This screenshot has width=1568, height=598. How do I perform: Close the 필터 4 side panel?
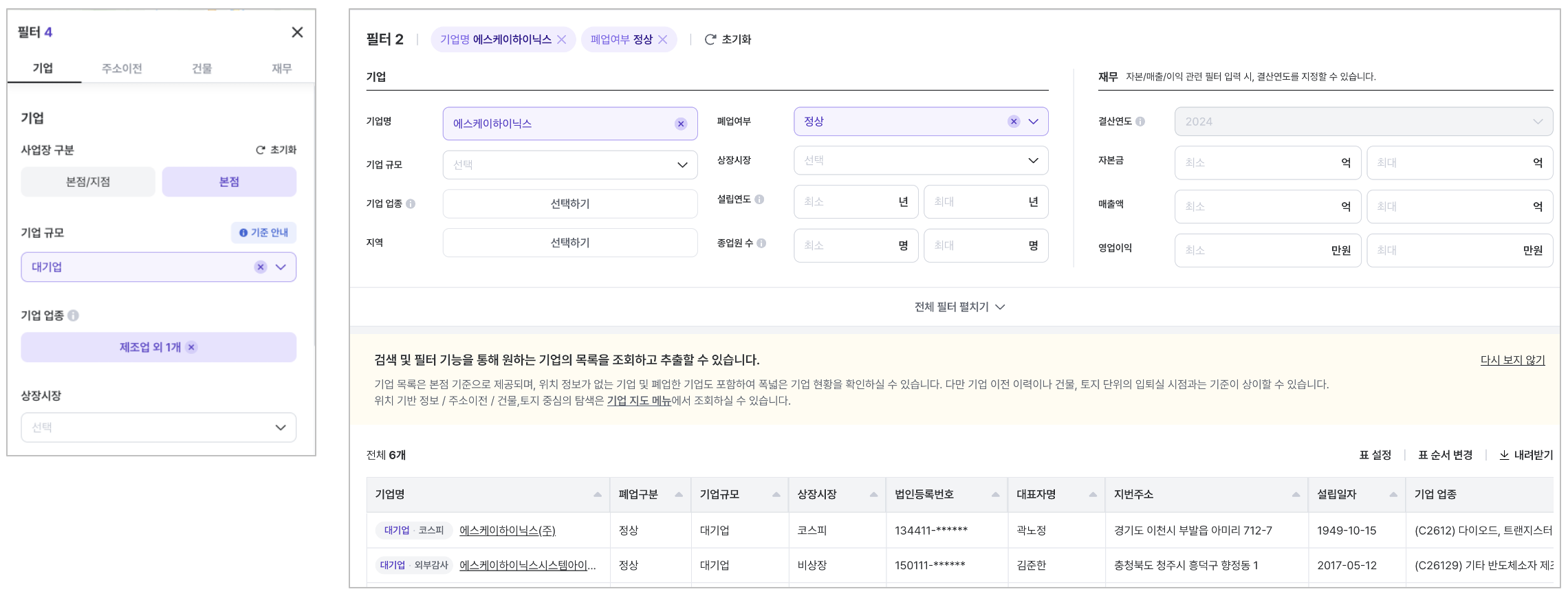pyautogui.click(x=297, y=32)
